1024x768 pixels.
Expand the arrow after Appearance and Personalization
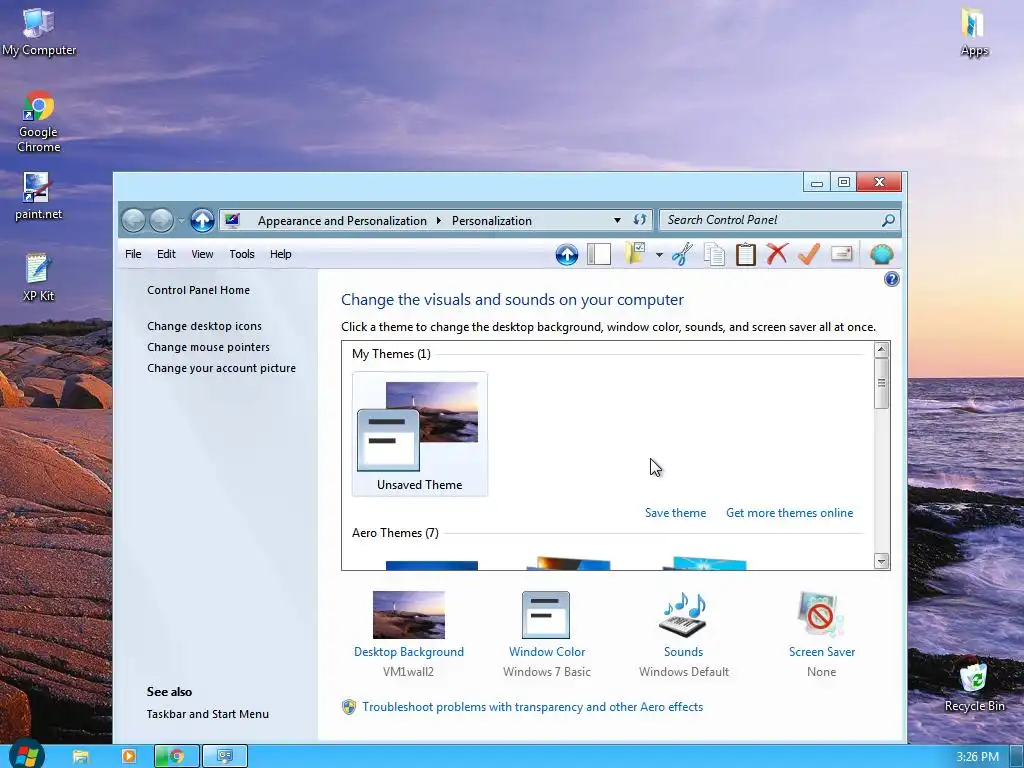(438, 221)
